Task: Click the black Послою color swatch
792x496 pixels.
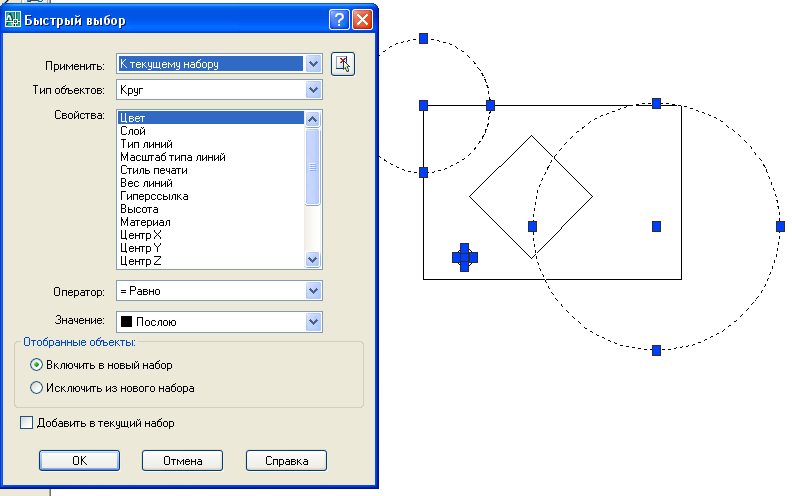Action: click(126, 322)
